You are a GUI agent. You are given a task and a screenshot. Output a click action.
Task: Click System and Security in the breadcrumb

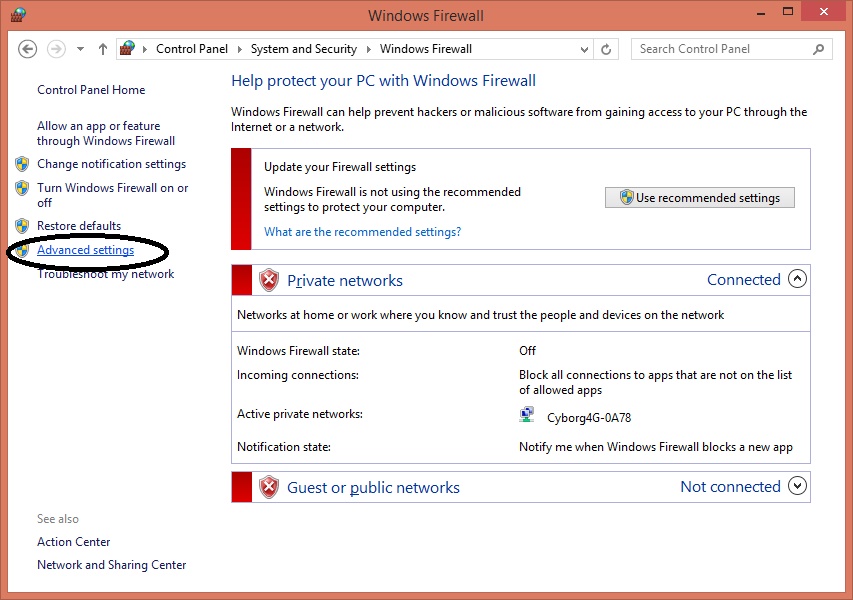pyautogui.click(x=304, y=49)
